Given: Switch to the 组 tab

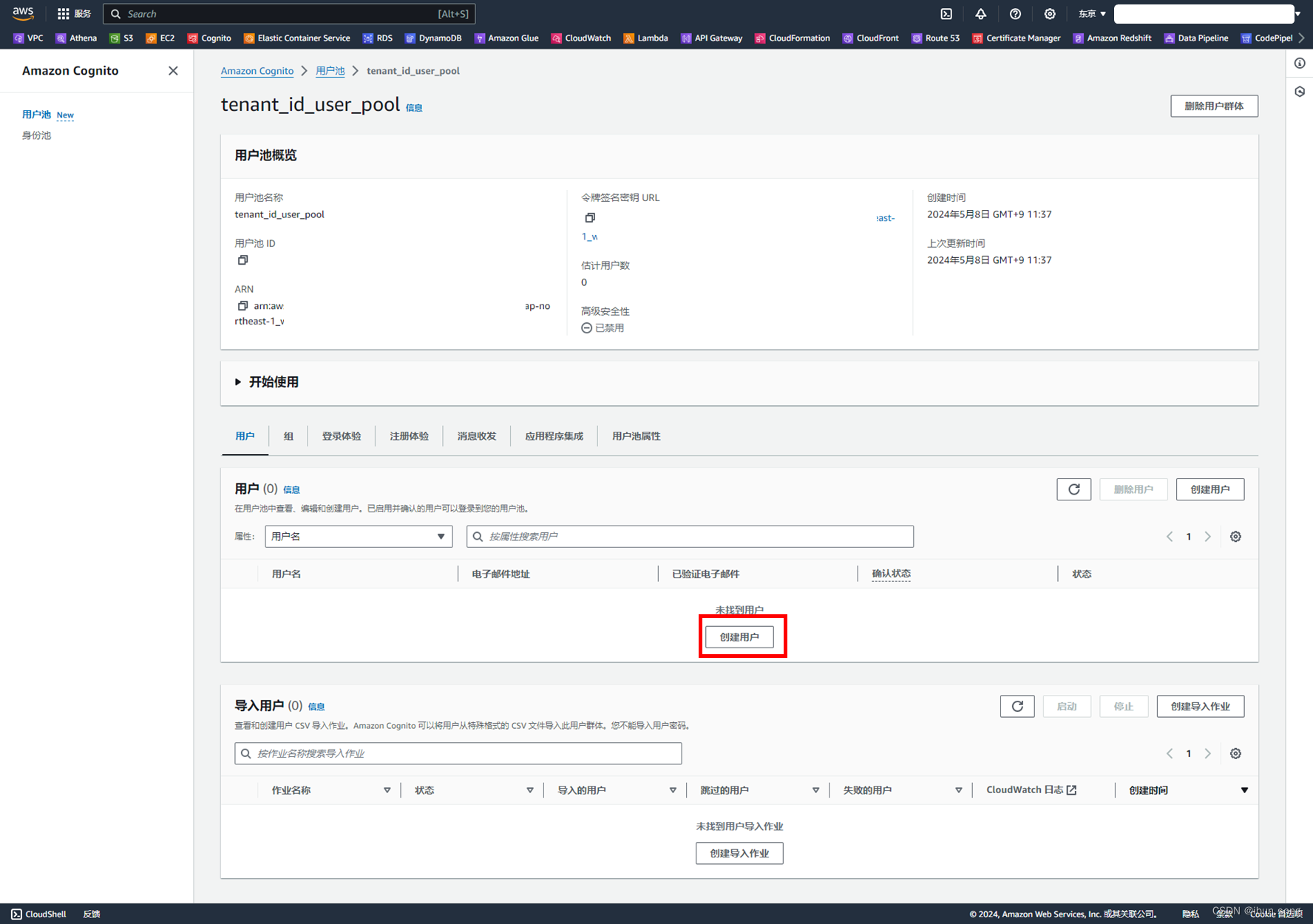Looking at the screenshot, I should point(288,436).
